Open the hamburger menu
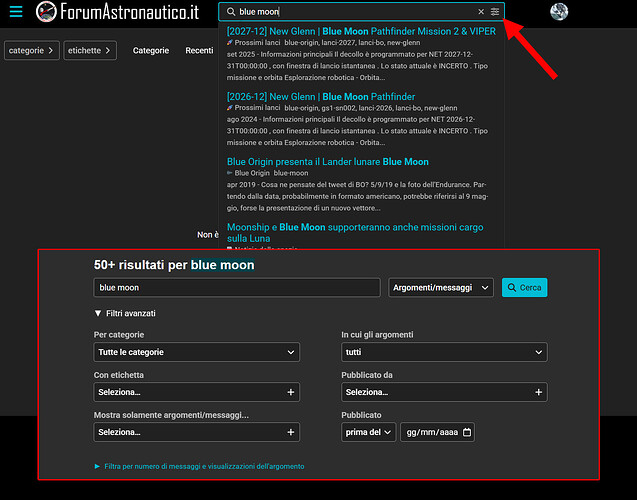The image size is (637, 500). pos(15,12)
